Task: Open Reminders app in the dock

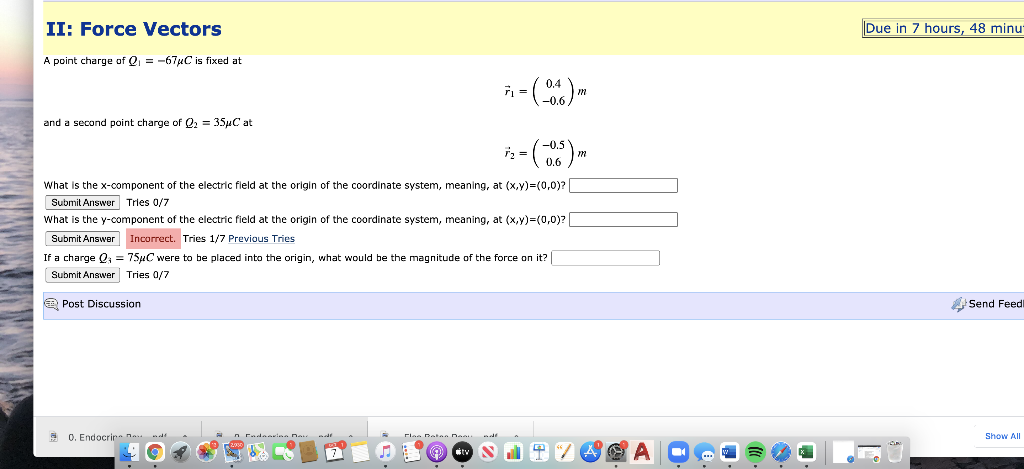Action: coord(411,452)
